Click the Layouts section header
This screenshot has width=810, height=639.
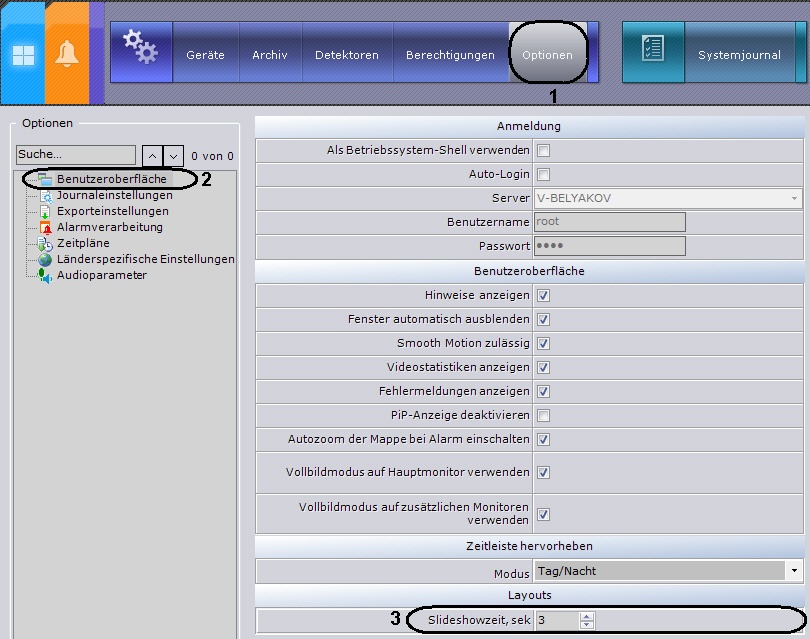[529, 595]
